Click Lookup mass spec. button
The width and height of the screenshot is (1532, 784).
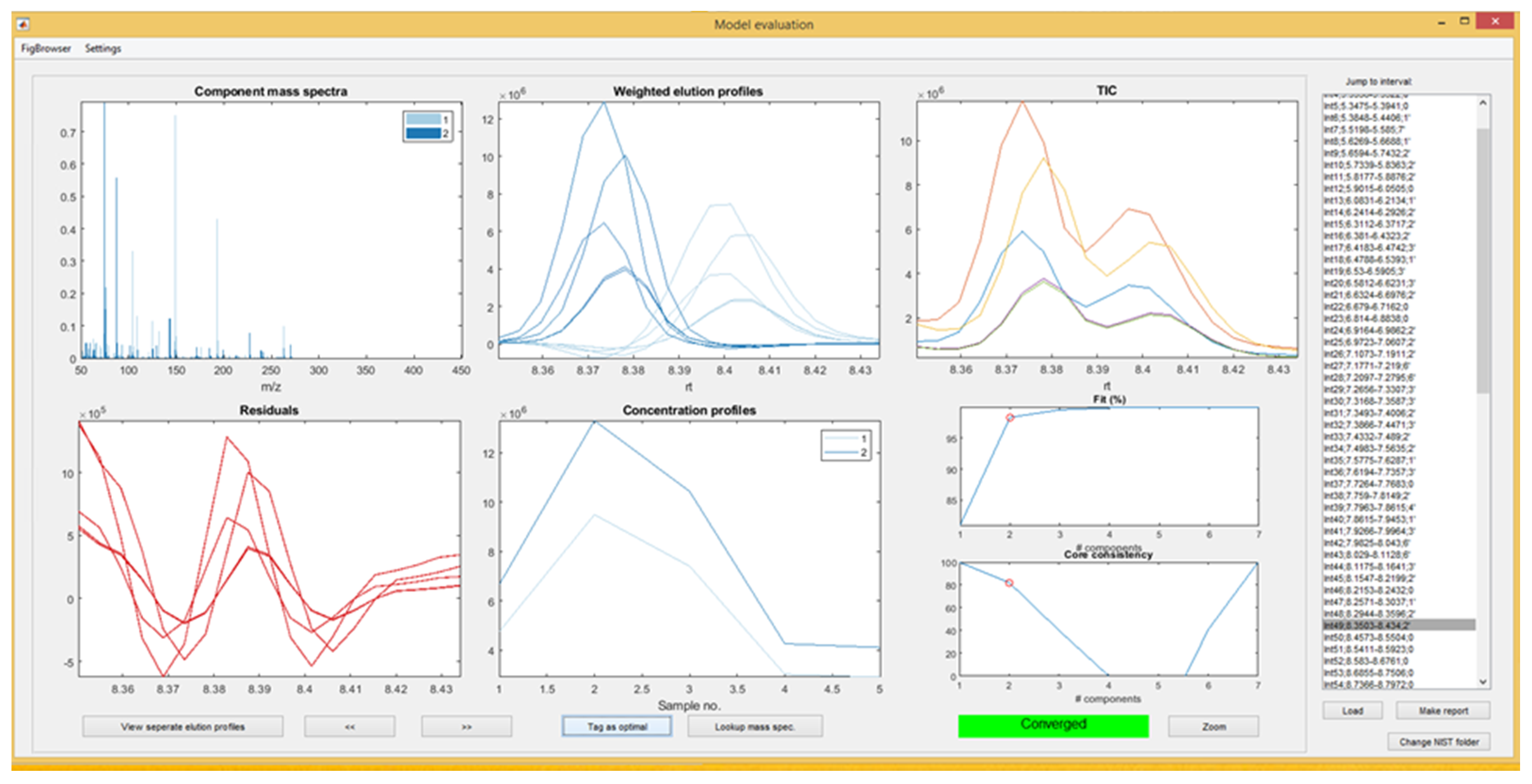(x=755, y=726)
